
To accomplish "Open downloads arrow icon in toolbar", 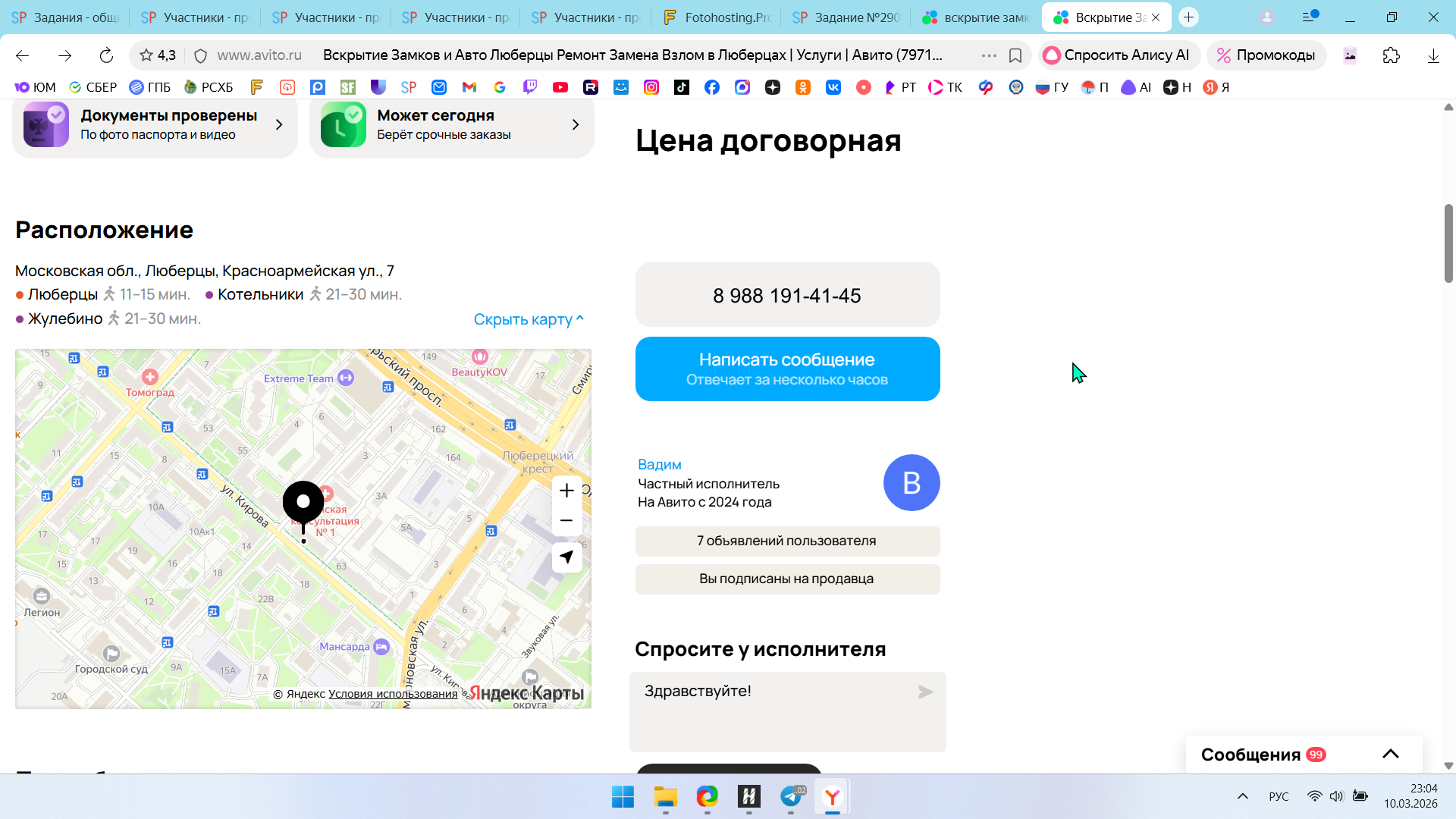I will pyautogui.click(x=1432, y=55).
